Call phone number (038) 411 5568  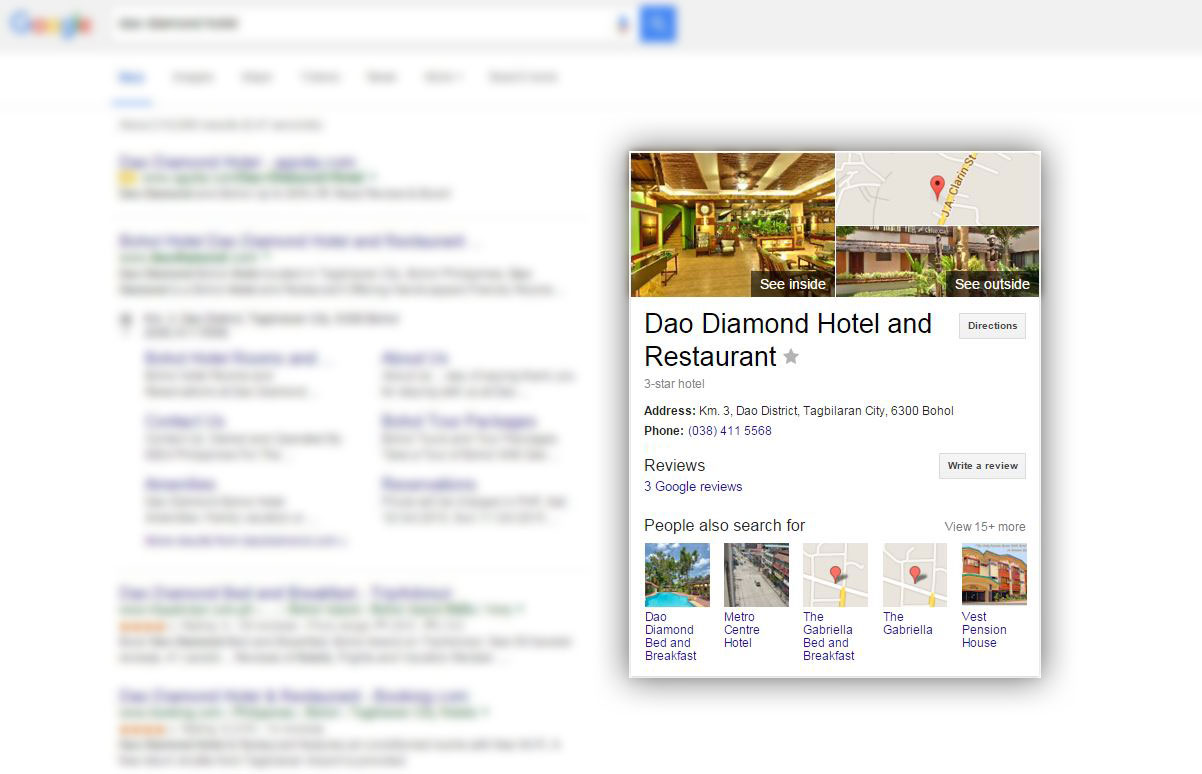(730, 431)
